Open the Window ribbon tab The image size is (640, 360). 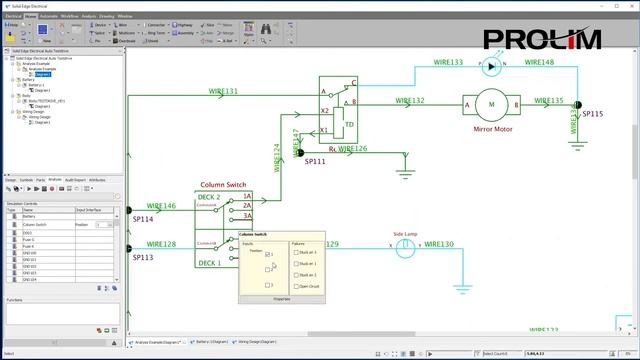click(125, 16)
